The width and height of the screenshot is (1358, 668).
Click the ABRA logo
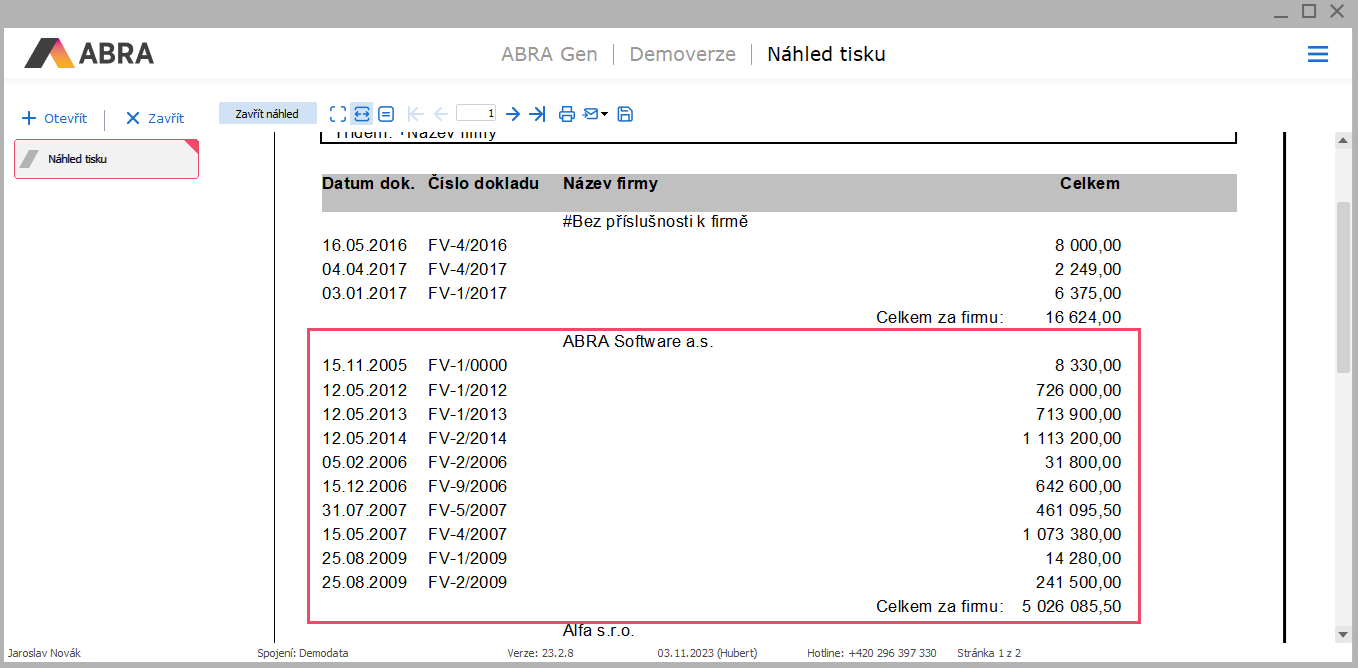click(x=89, y=53)
